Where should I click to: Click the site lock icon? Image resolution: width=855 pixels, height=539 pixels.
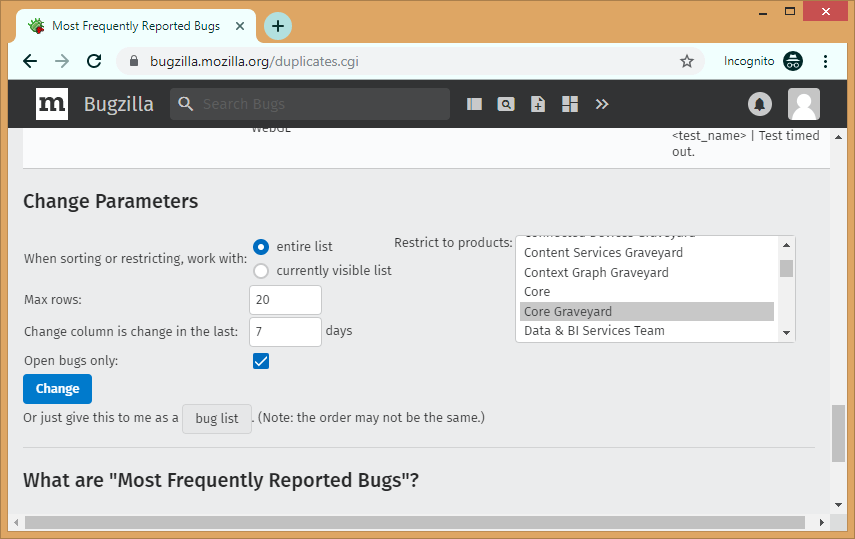pos(134,61)
